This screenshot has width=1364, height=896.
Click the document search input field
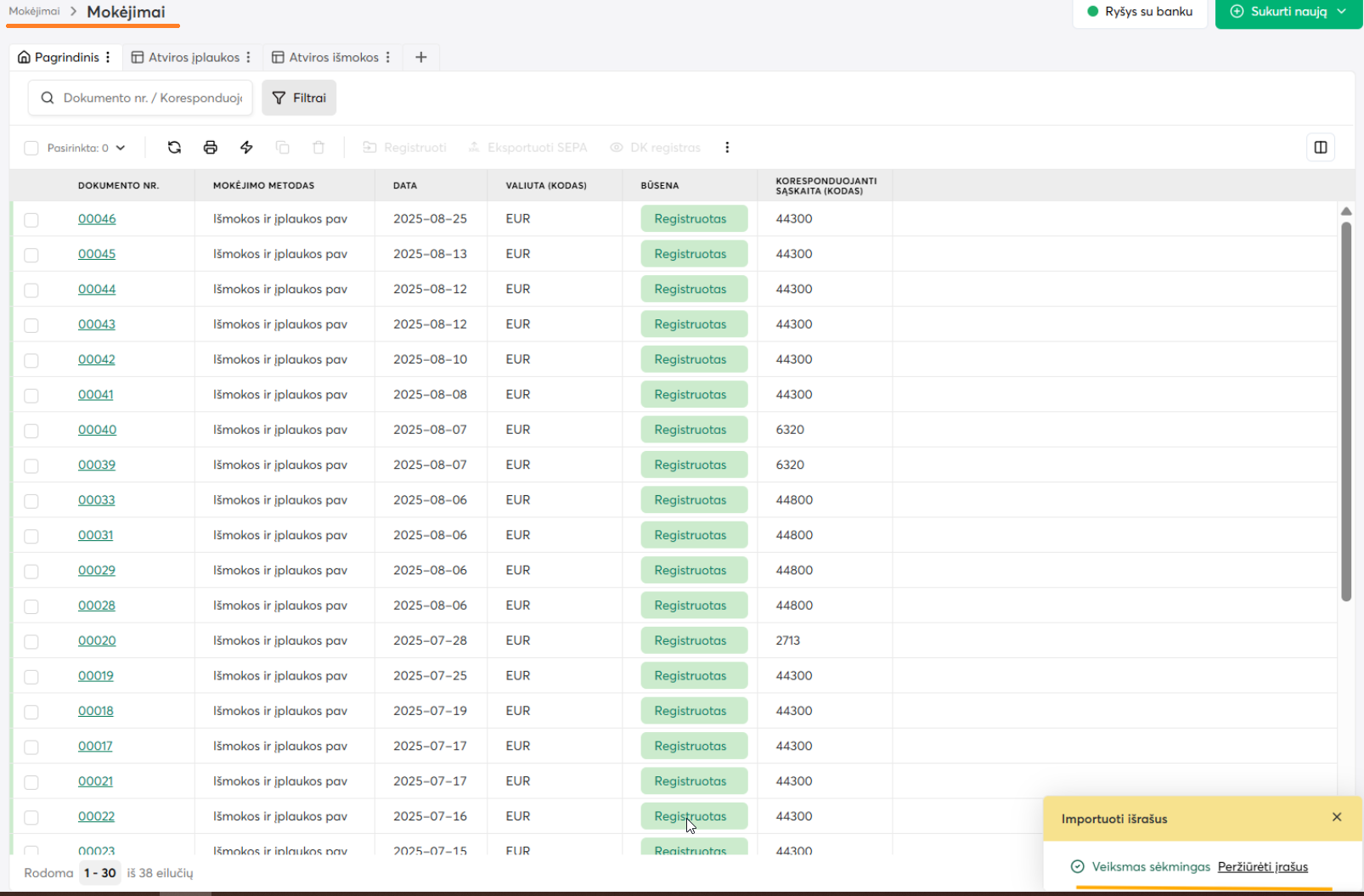coord(152,98)
